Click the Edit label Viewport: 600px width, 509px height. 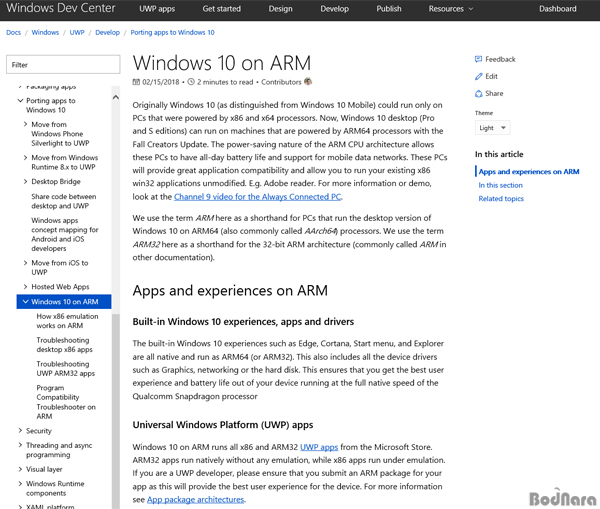pyautogui.click(x=491, y=76)
